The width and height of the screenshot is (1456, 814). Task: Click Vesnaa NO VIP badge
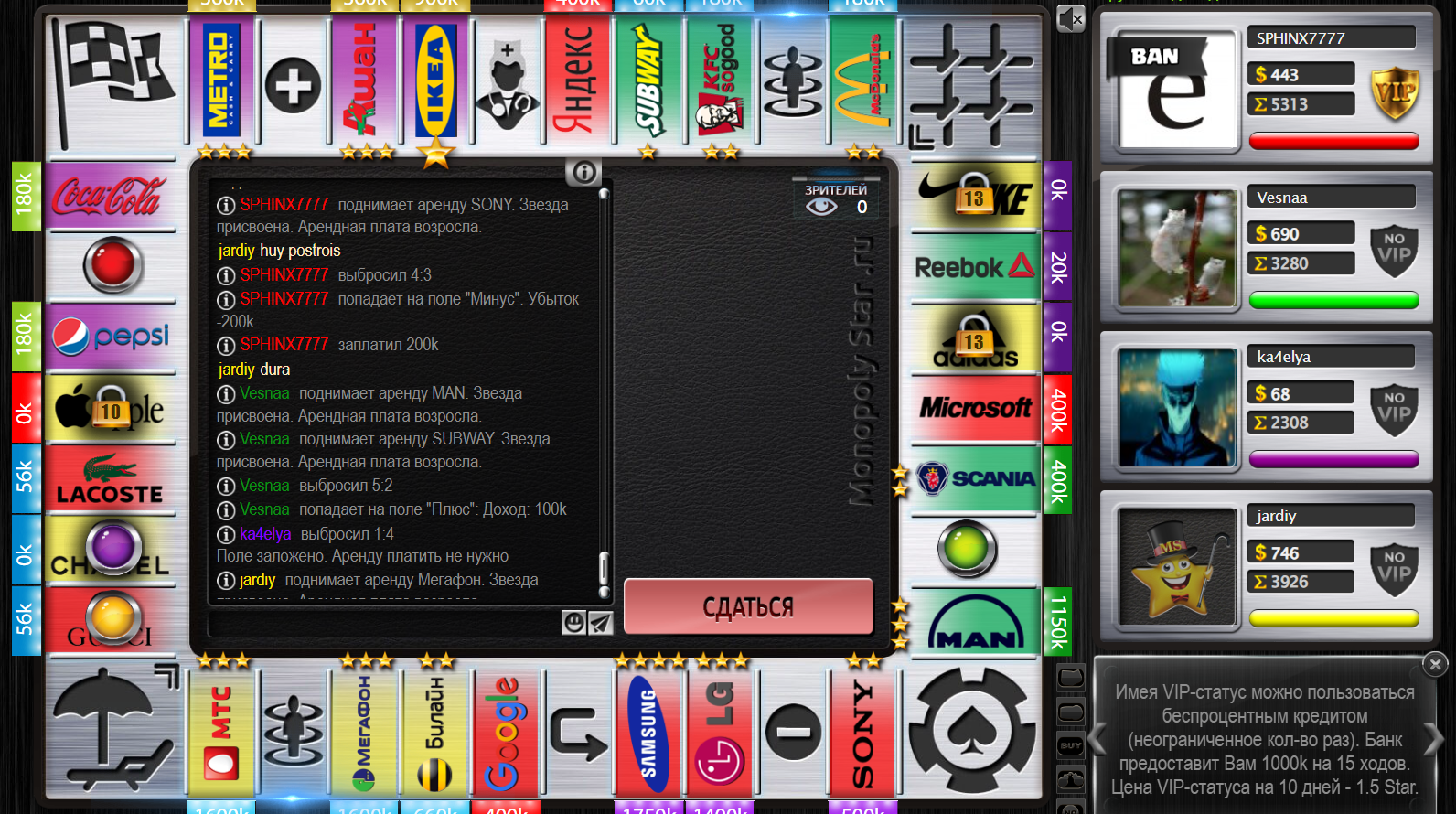tap(1395, 250)
